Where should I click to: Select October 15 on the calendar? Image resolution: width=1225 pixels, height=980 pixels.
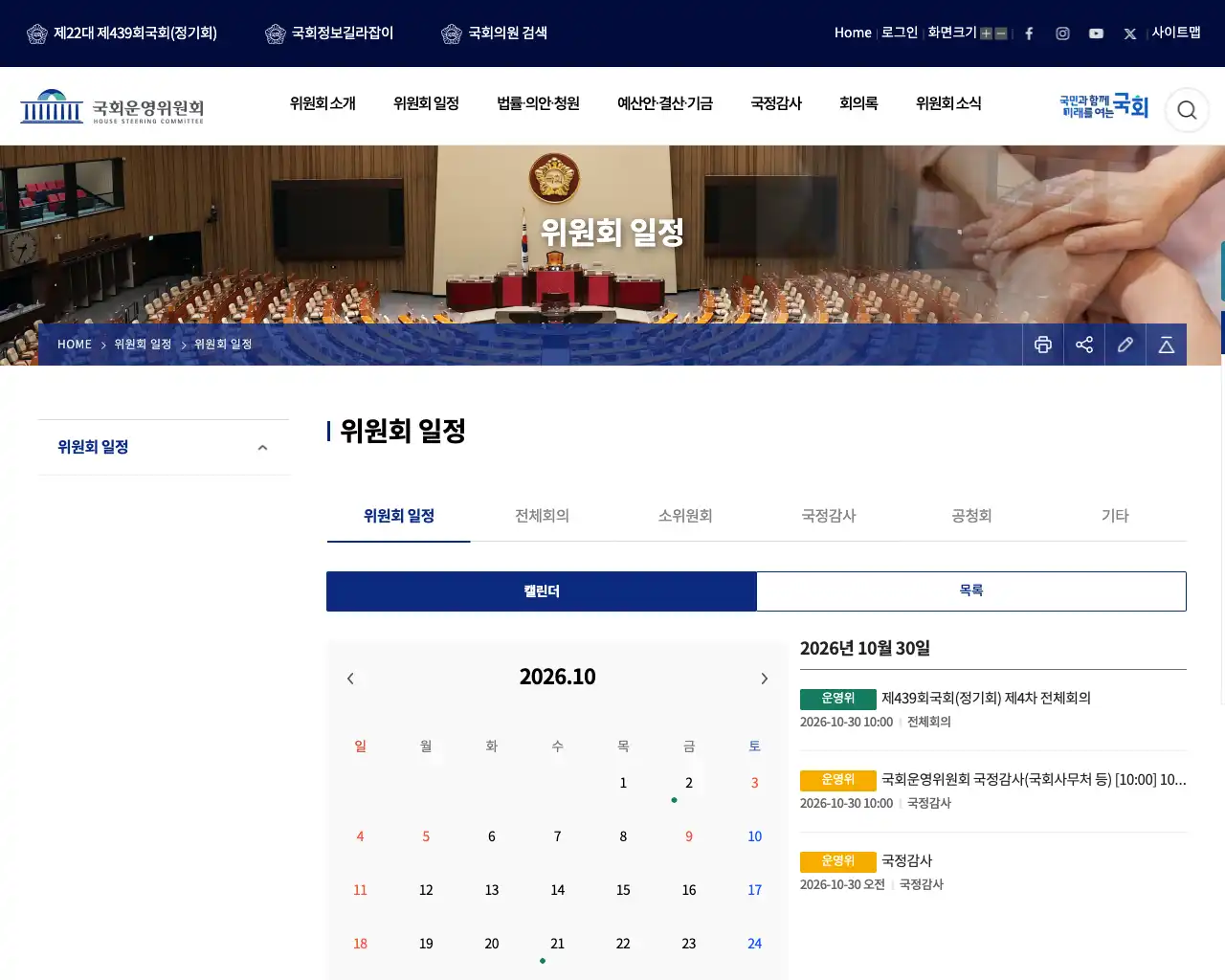pos(623,890)
